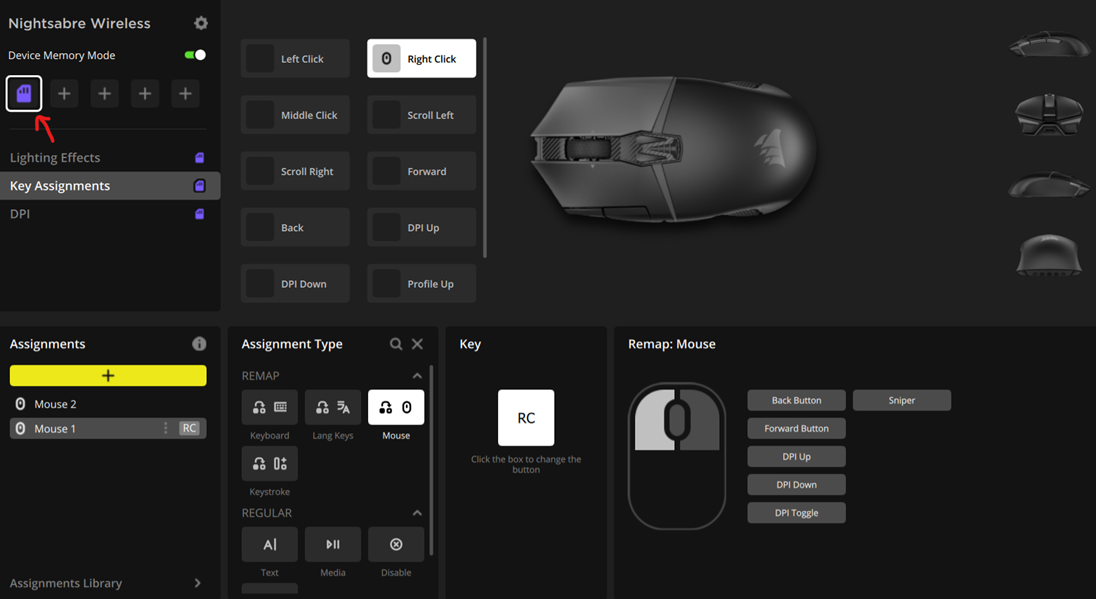The image size is (1096, 599).
Task: Remap to Forward Button
Action: (796, 428)
